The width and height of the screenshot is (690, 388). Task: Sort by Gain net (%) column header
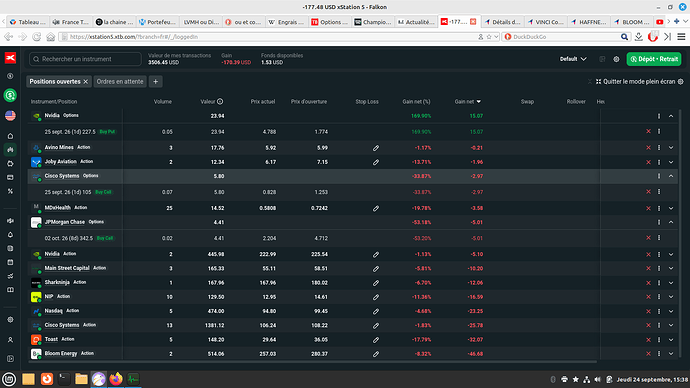(x=416, y=102)
